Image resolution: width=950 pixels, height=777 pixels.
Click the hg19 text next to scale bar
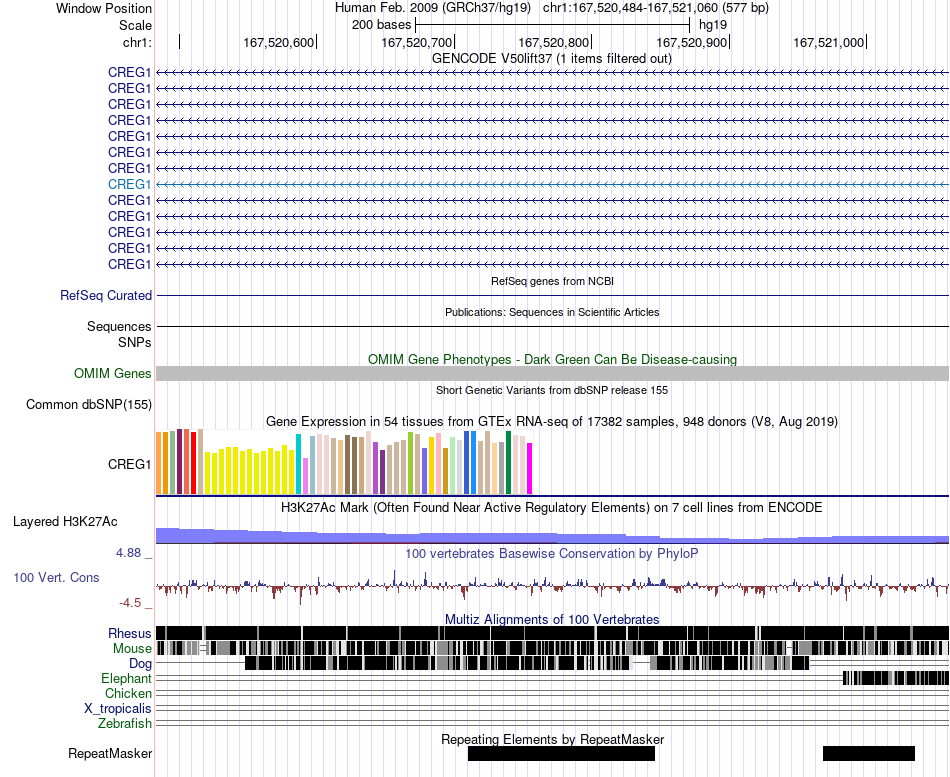pos(712,25)
